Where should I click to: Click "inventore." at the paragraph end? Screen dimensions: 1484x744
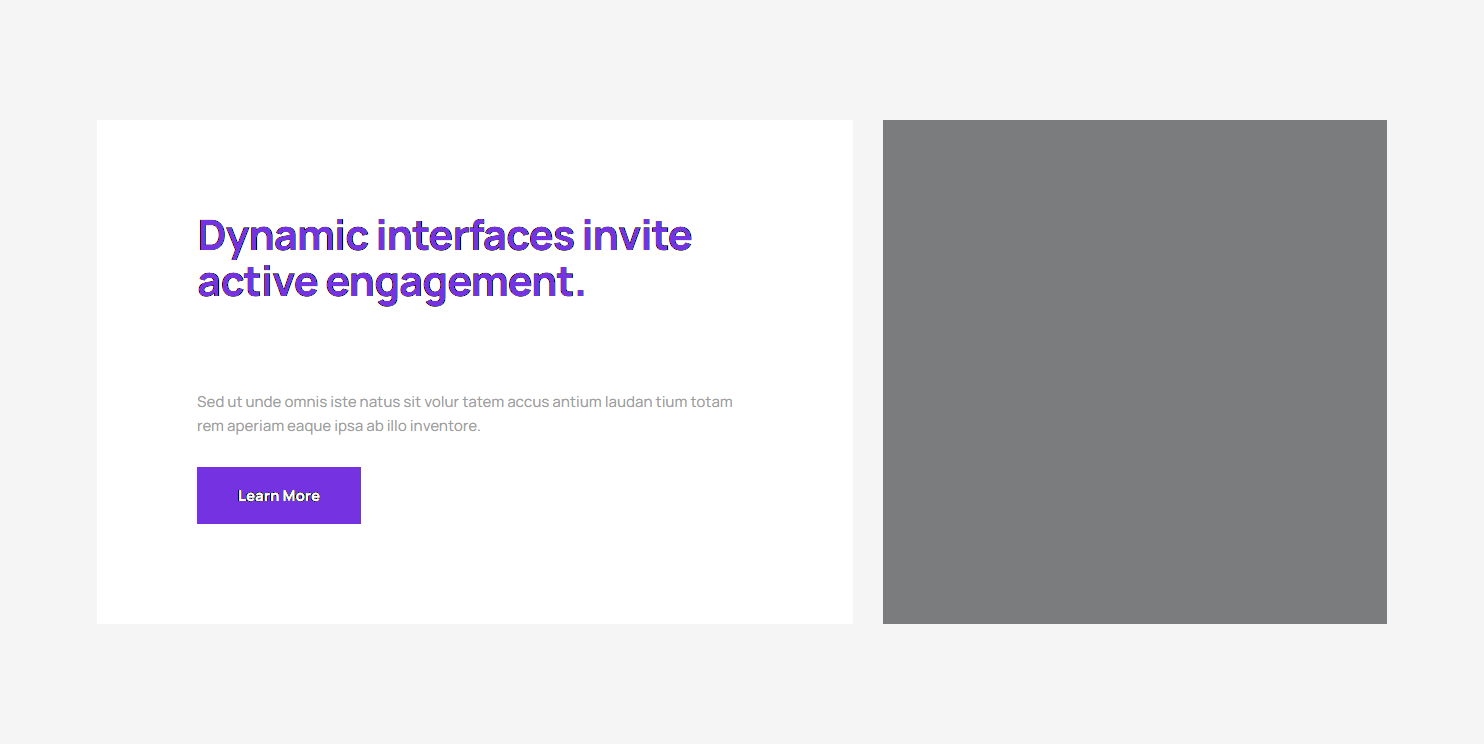(447, 426)
